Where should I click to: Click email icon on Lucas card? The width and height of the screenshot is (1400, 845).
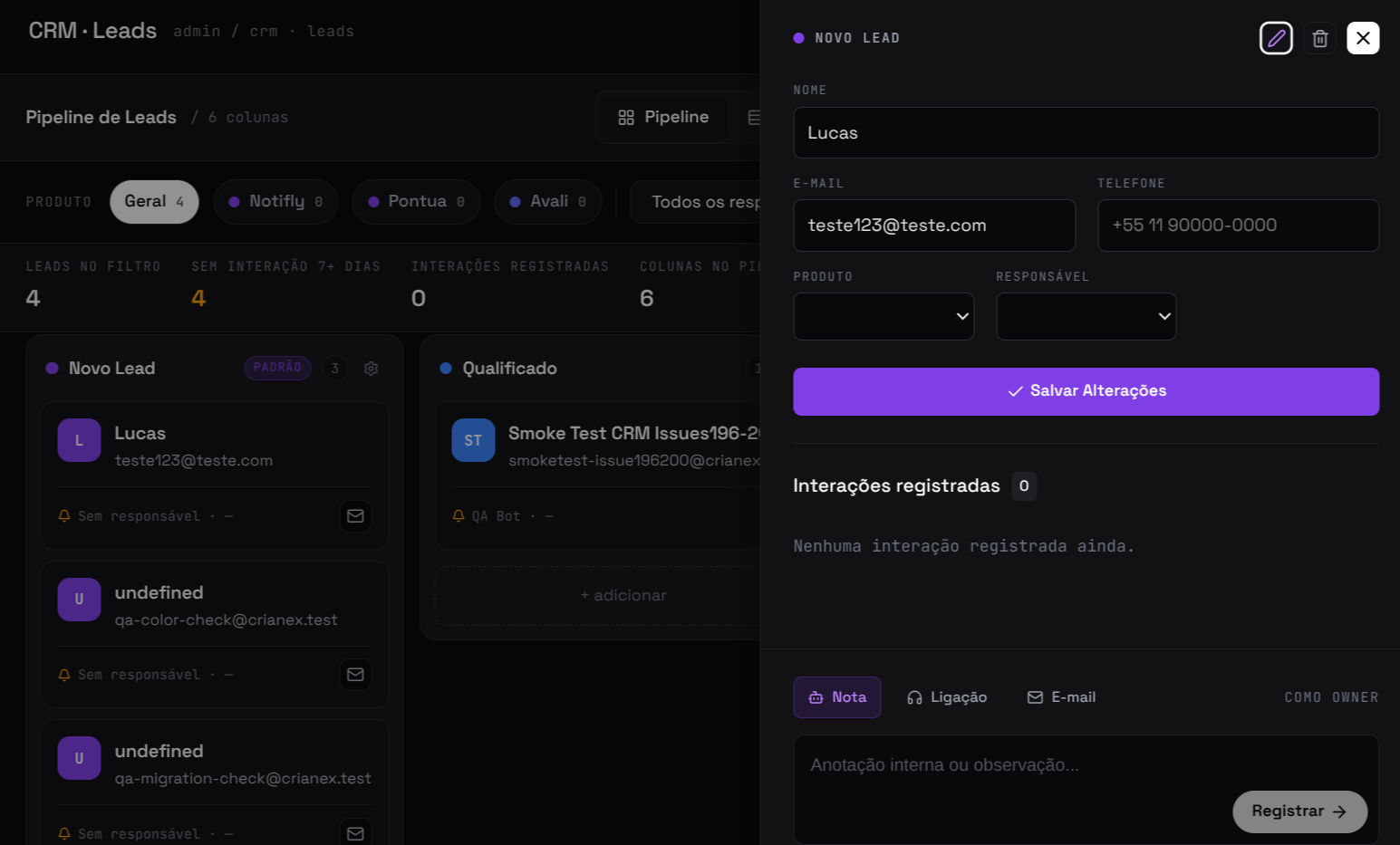pyautogui.click(x=355, y=515)
